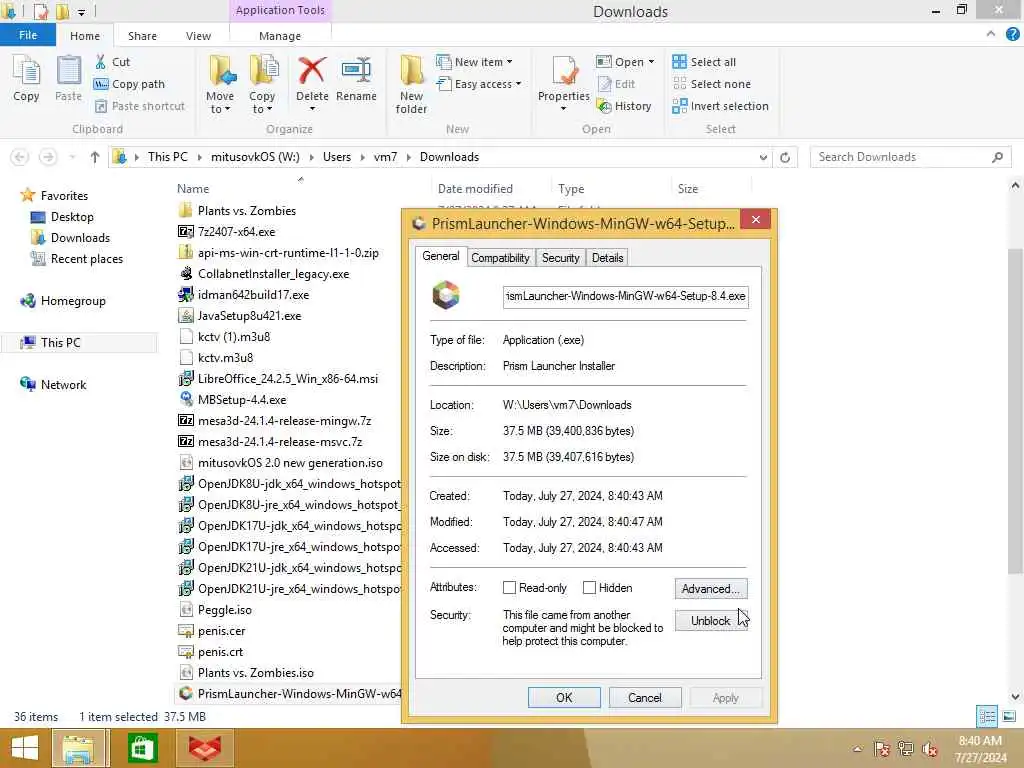Click the History icon in ribbon
The image size is (1024, 768).
[605, 106]
